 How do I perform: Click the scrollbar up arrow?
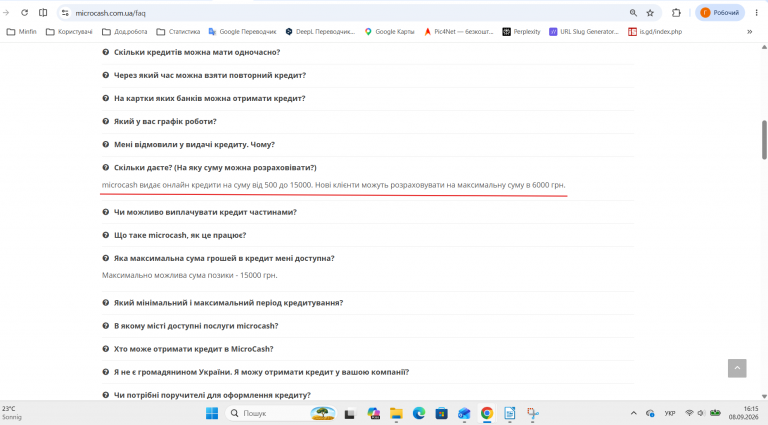click(764, 47)
